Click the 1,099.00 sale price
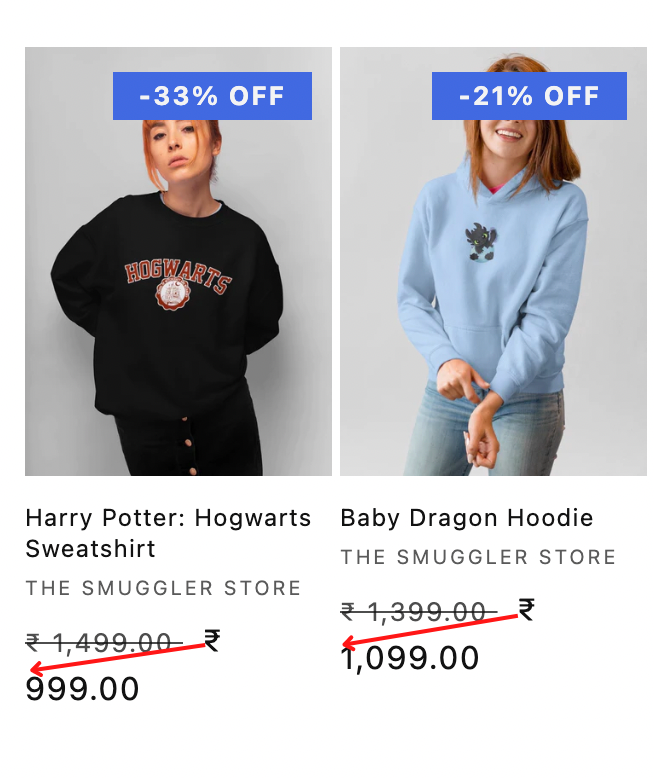The height and width of the screenshot is (778, 654). click(410, 658)
